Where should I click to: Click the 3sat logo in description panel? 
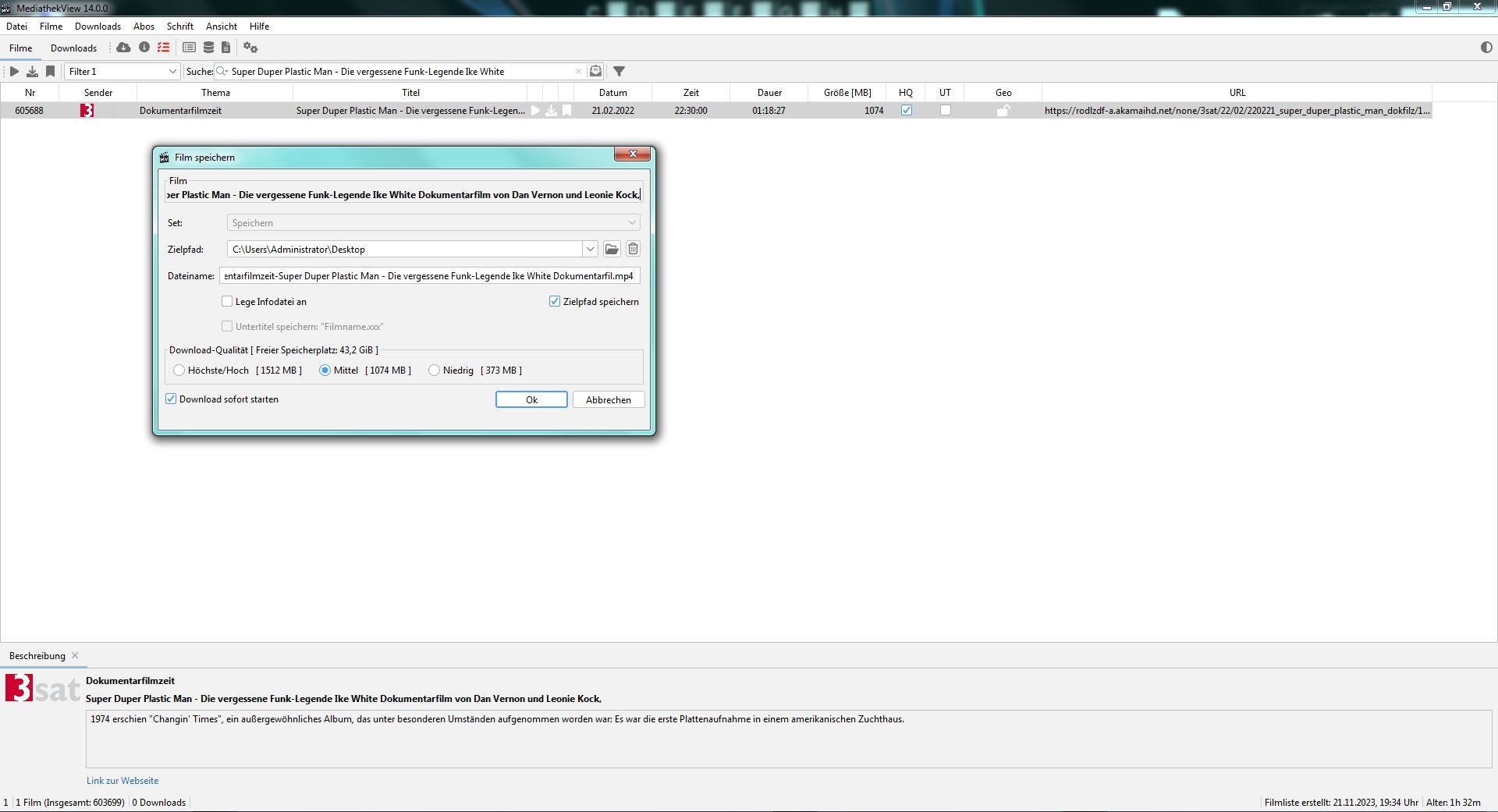pos(43,688)
